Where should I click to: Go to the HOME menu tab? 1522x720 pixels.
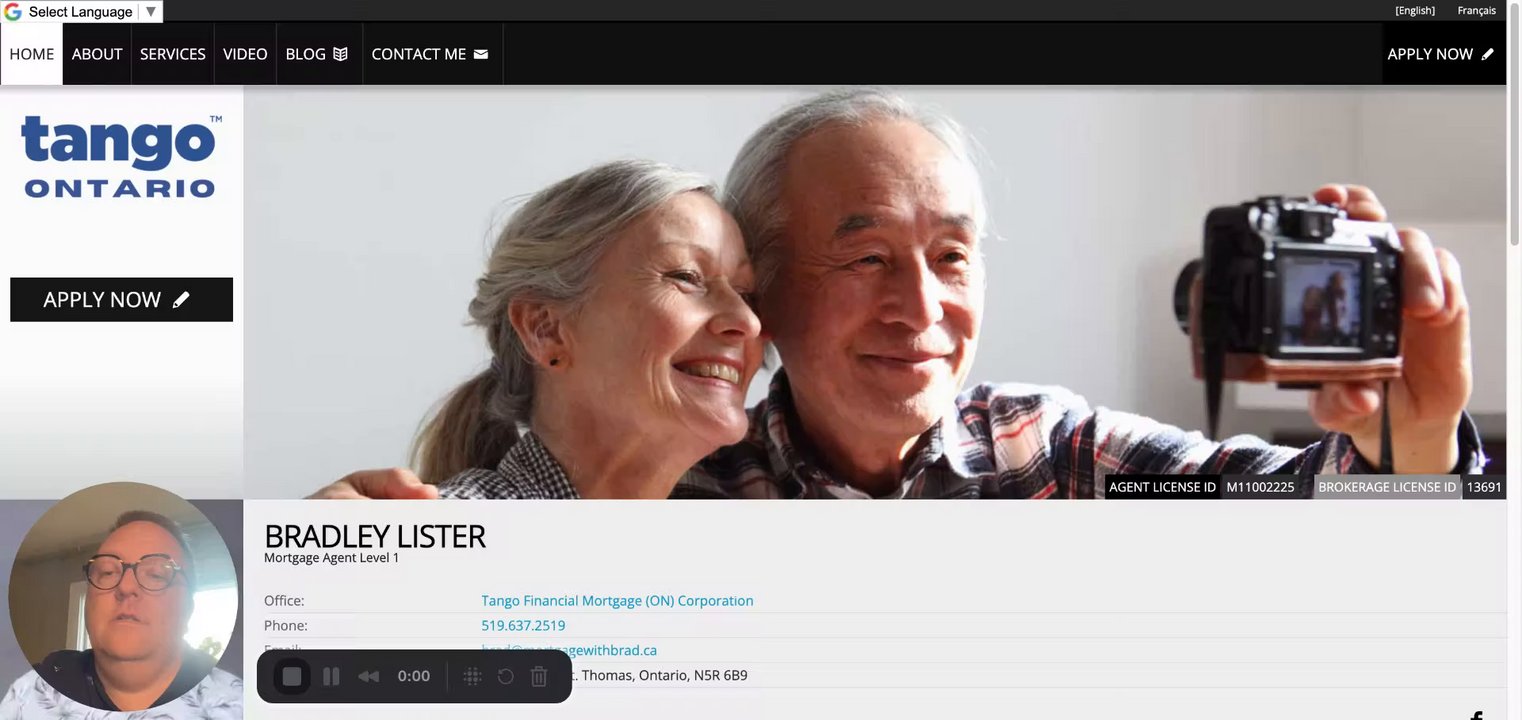[x=32, y=54]
